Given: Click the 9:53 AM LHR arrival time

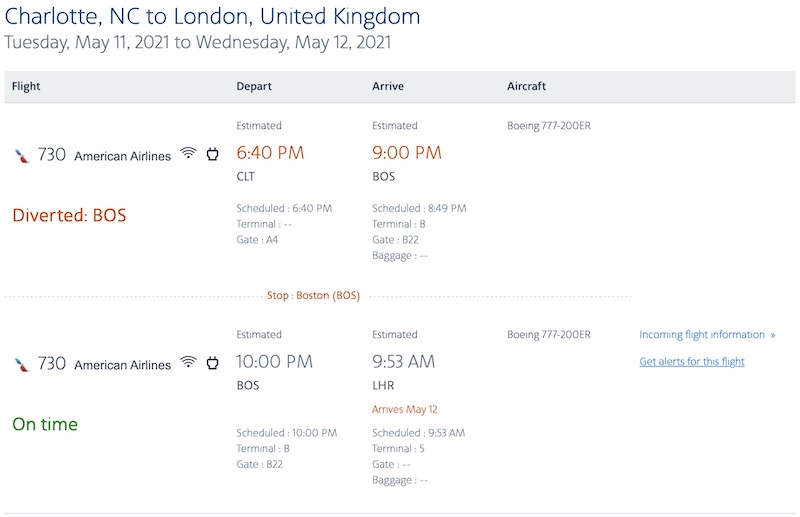Looking at the screenshot, I should pyautogui.click(x=404, y=361).
